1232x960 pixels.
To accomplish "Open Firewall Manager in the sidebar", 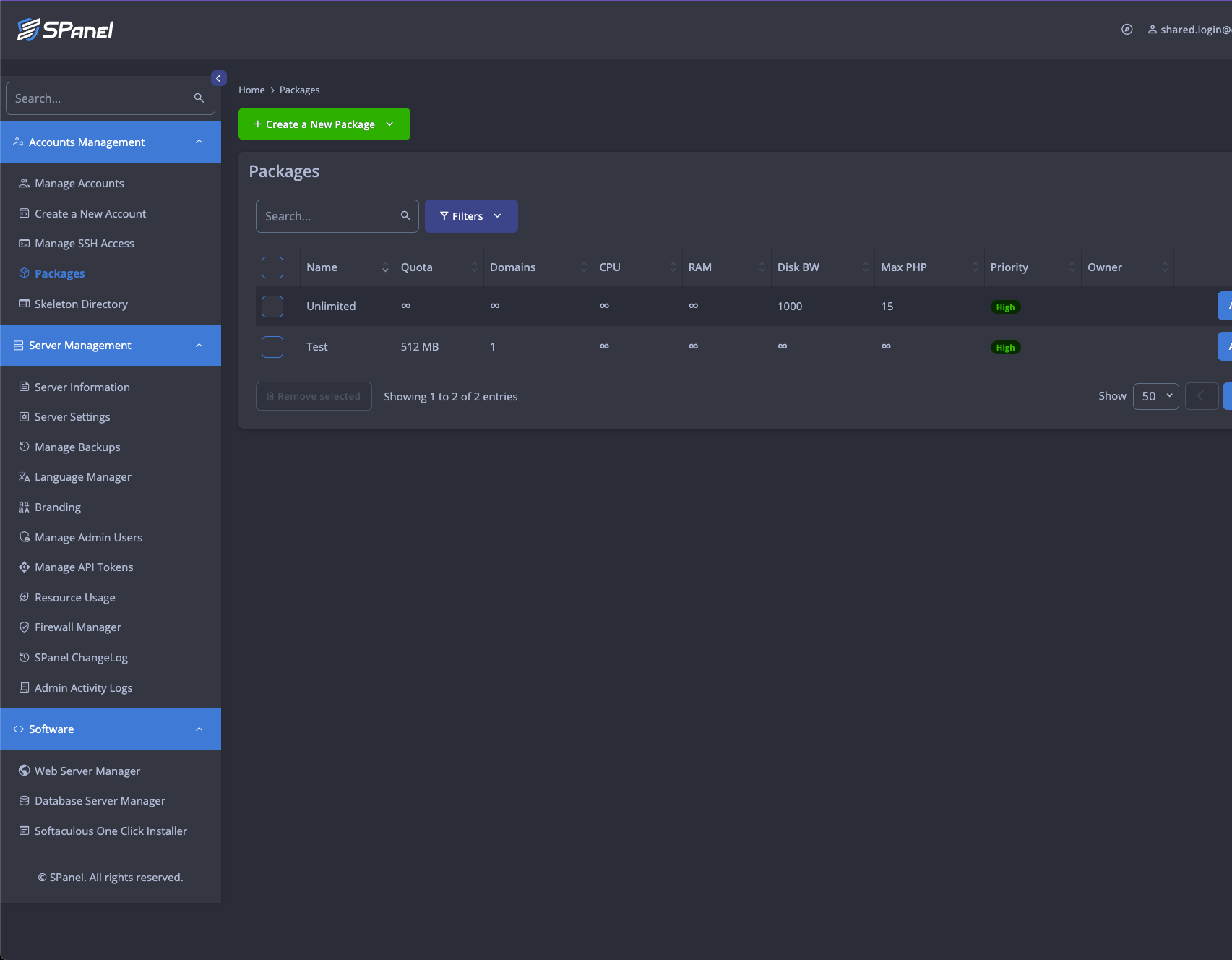I will click(78, 627).
